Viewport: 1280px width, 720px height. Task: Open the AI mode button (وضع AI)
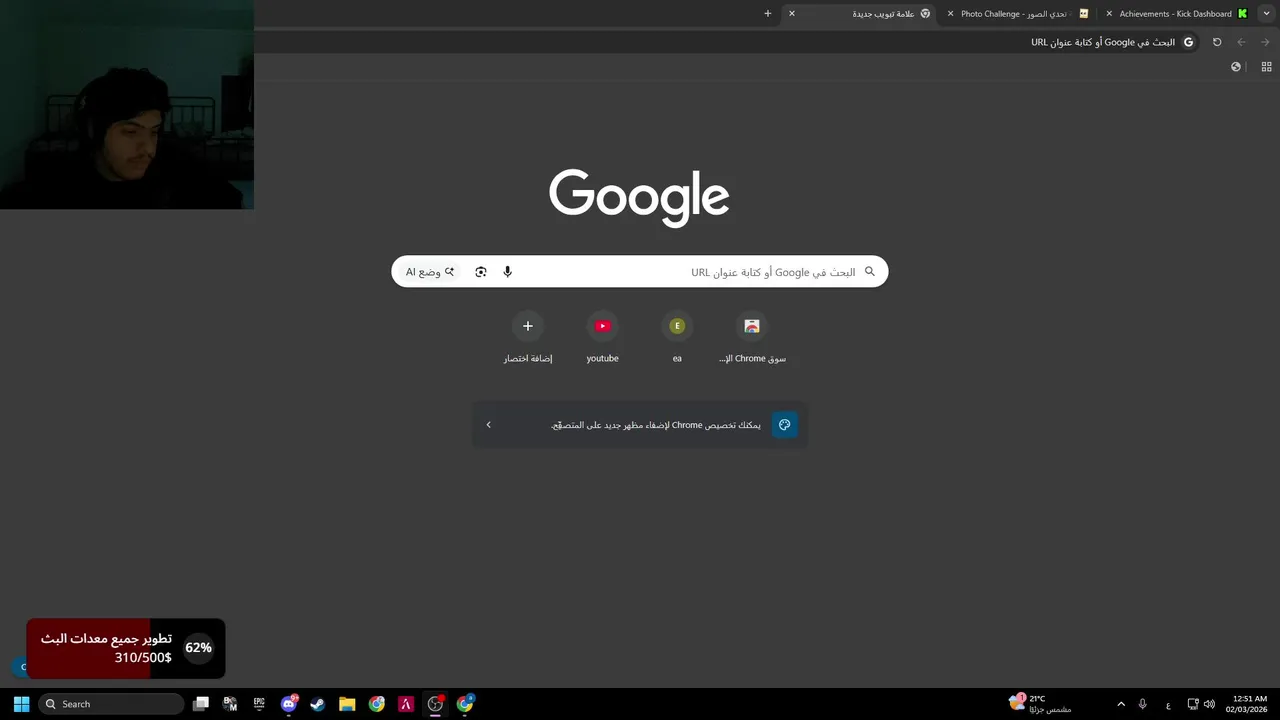(430, 272)
